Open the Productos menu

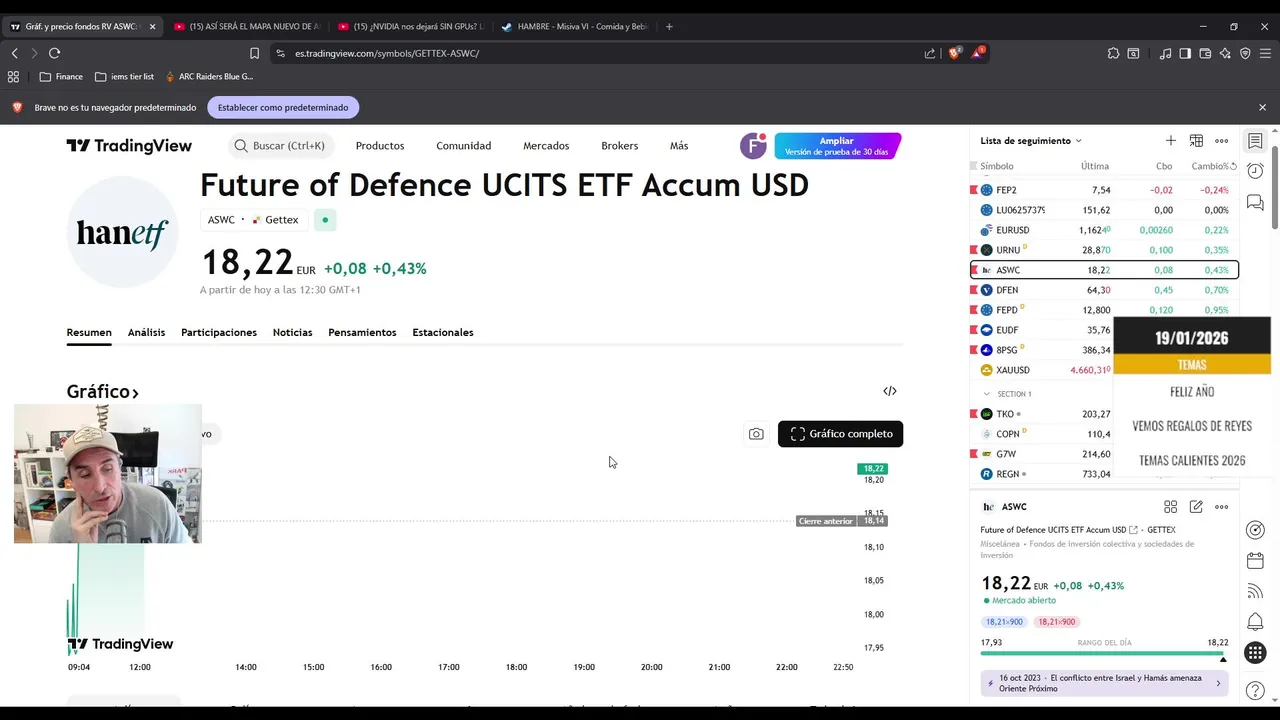pos(380,146)
